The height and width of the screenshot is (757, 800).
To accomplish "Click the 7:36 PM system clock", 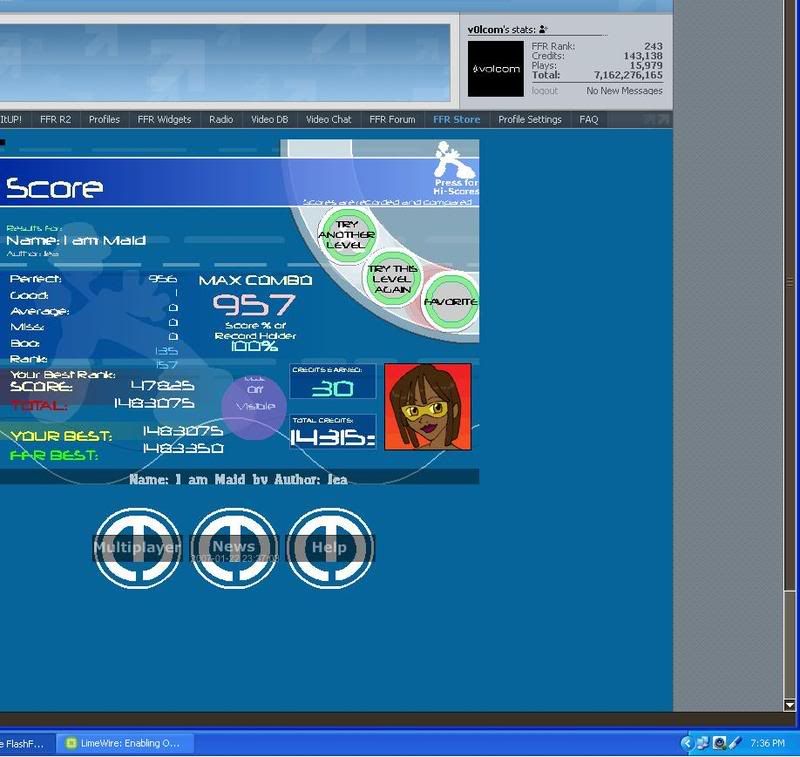I will click(767, 743).
